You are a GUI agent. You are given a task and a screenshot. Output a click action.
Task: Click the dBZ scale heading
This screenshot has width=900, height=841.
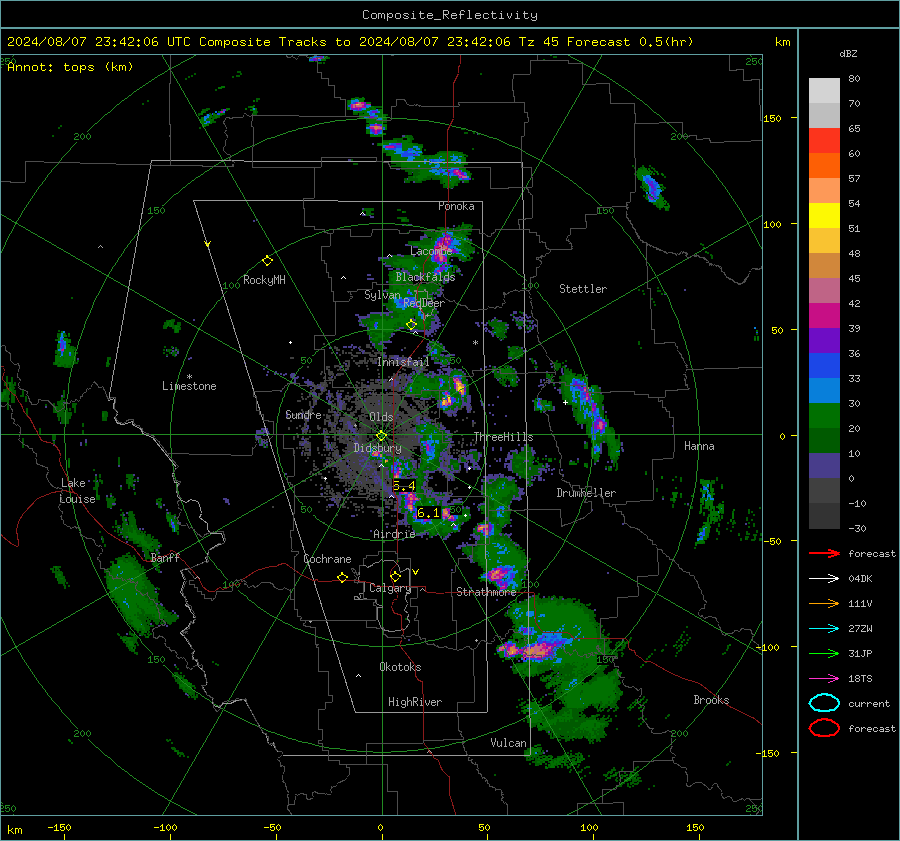click(848, 54)
